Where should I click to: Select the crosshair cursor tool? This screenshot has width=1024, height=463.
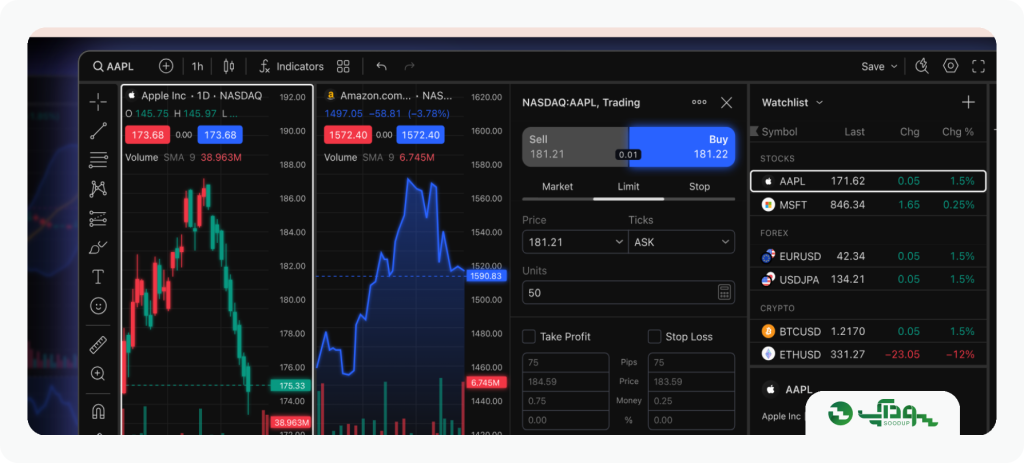(98, 101)
